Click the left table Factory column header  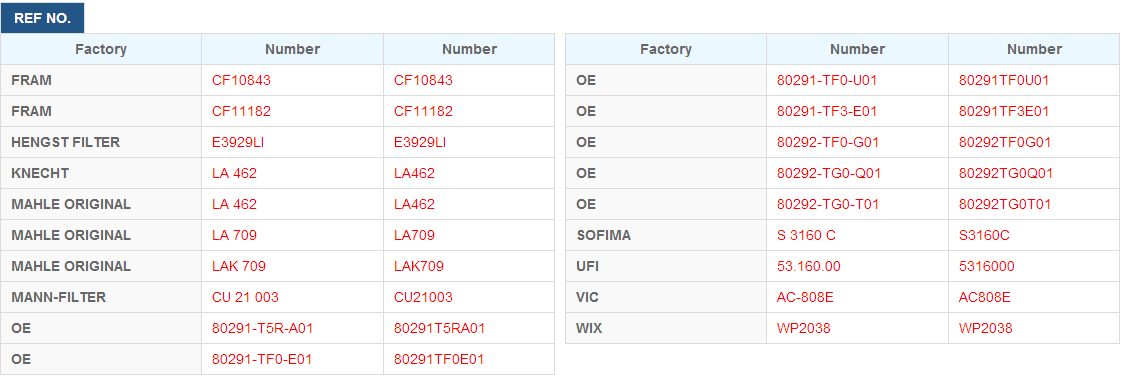click(x=101, y=49)
